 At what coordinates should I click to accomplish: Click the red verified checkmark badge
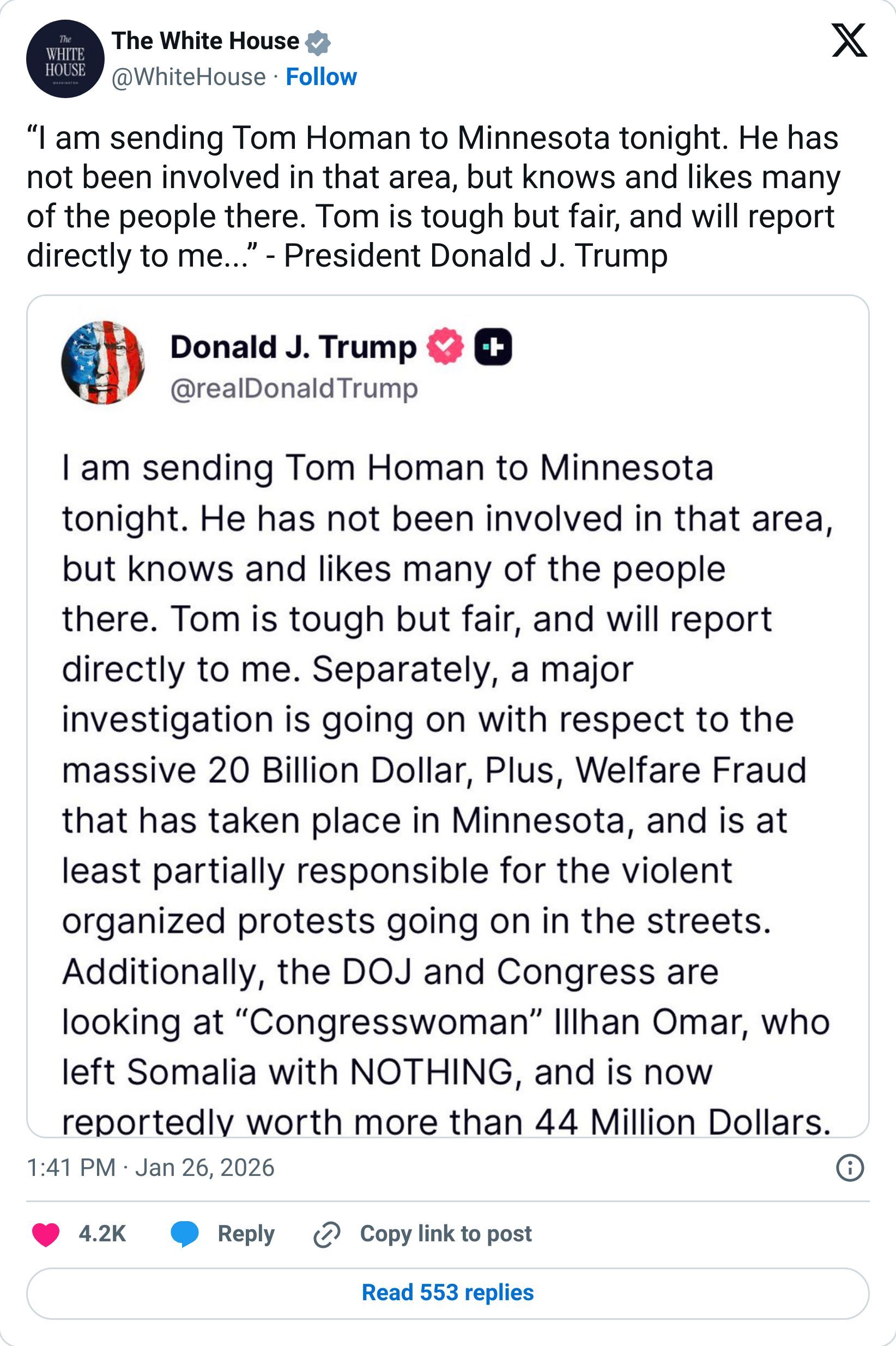click(x=445, y=346)
